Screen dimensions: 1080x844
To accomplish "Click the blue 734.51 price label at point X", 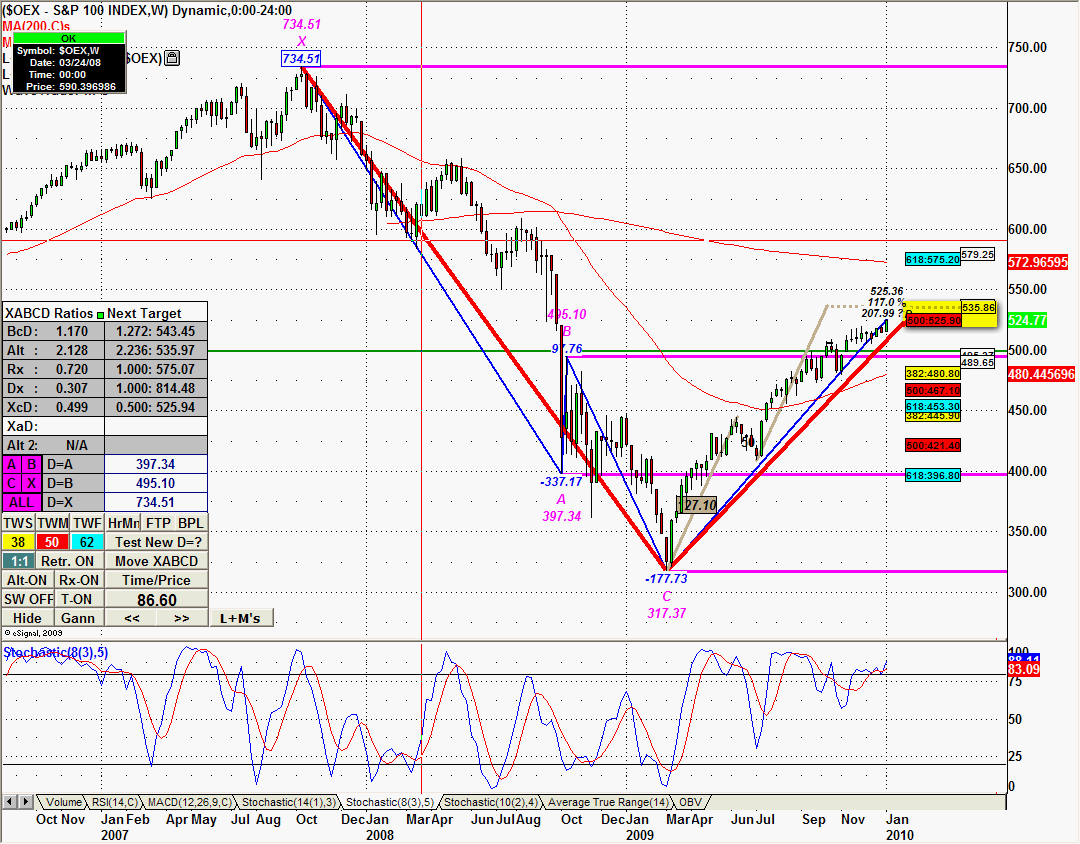I will 301,60.
